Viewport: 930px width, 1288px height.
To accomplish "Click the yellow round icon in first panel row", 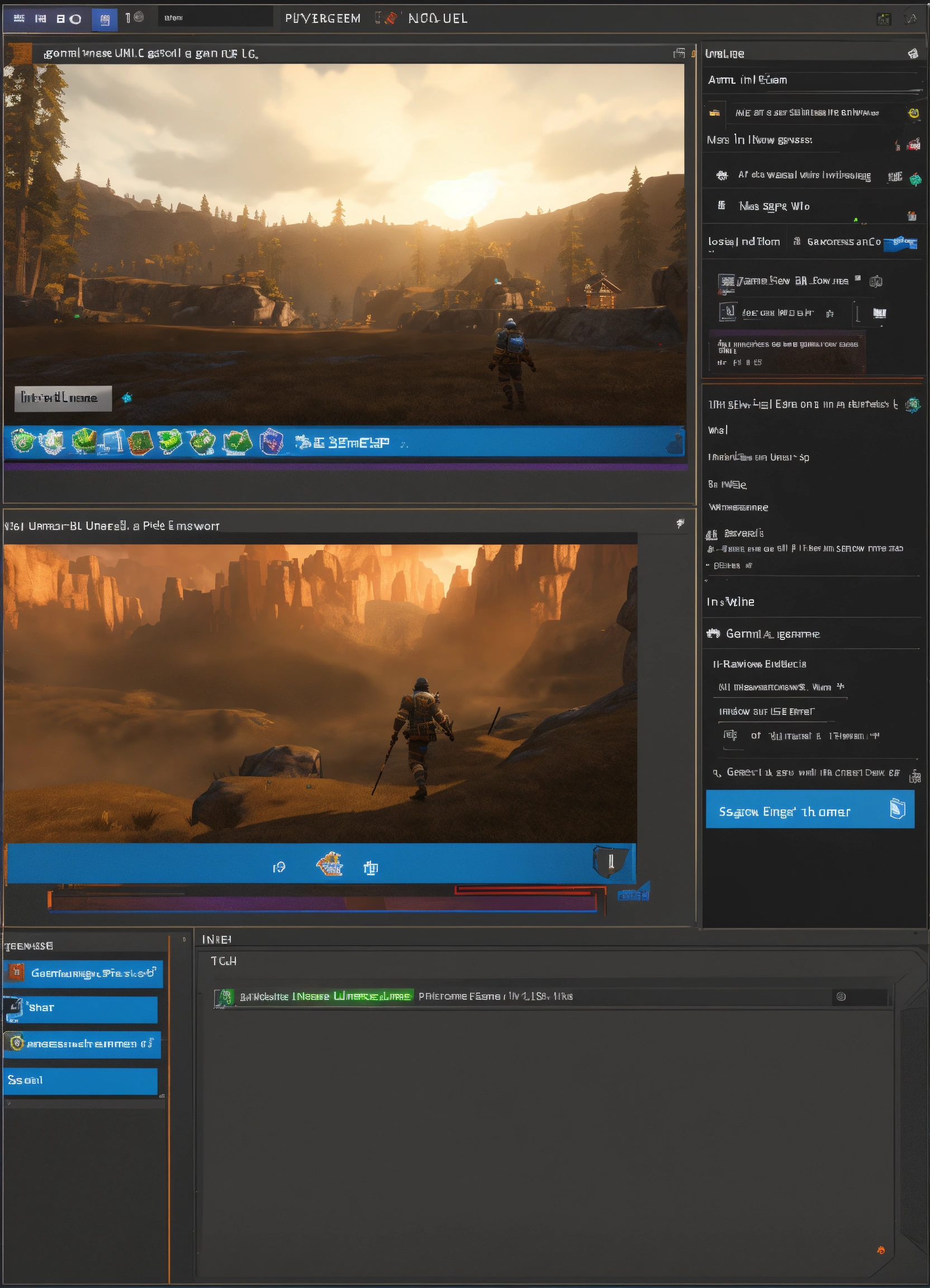I will coord(913,113).
